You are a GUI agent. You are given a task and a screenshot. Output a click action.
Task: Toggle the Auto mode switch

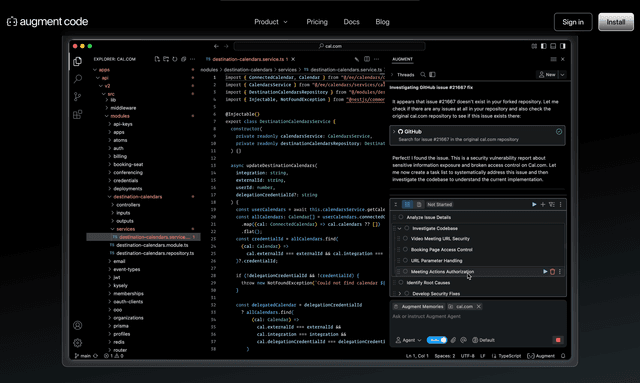coord(437,340)
